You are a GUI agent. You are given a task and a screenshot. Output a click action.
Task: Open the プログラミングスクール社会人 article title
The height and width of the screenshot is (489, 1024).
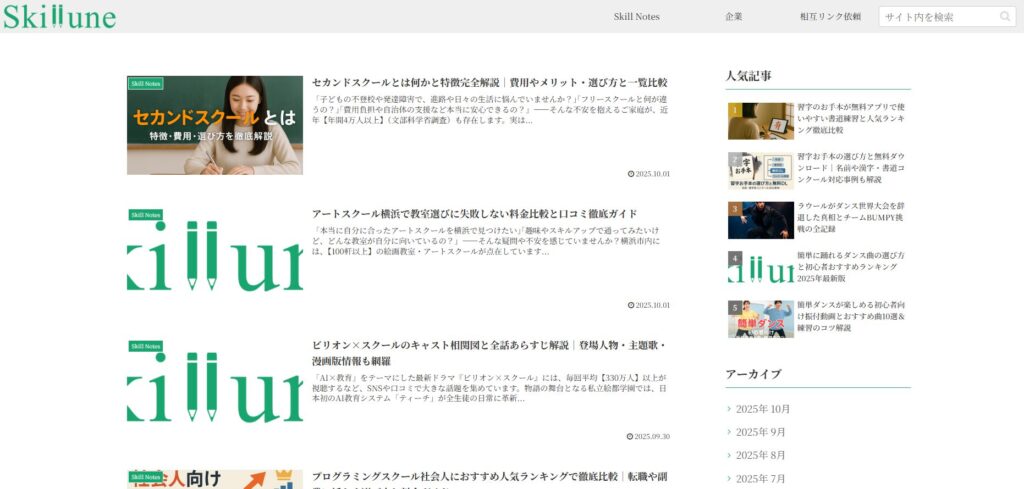coord(488,477)
